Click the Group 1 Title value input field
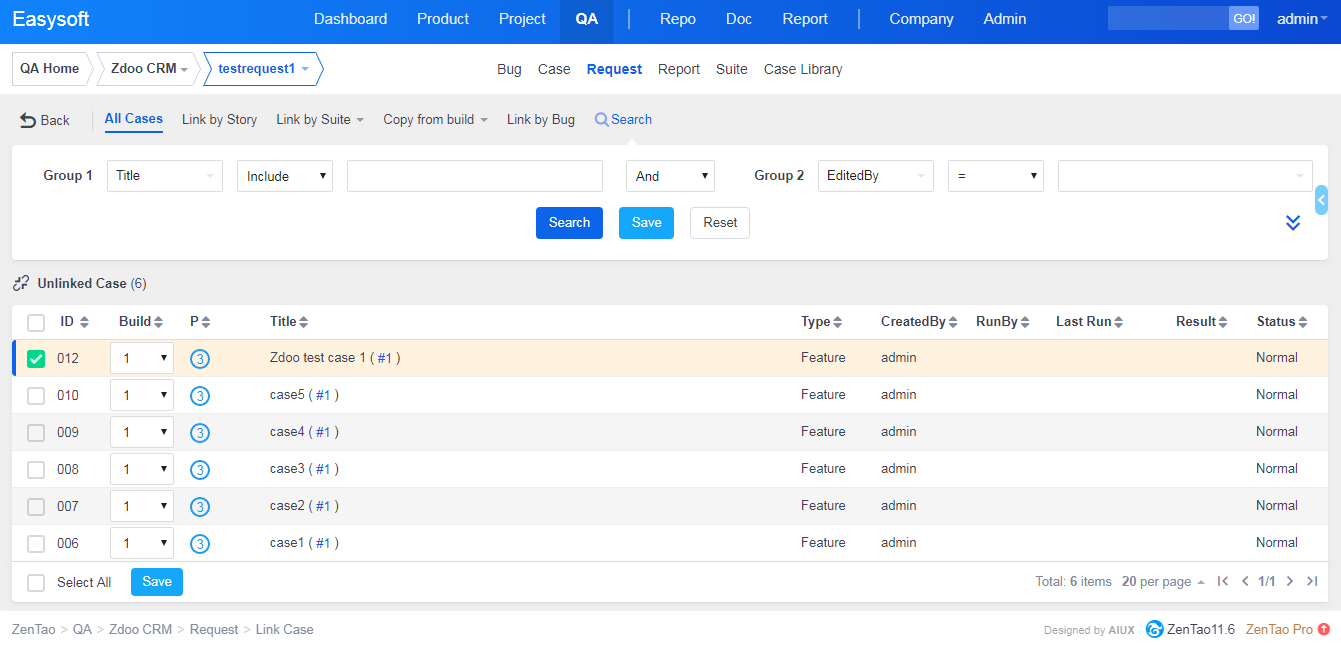Viewport: 1341px width, 646px height. 474,176
